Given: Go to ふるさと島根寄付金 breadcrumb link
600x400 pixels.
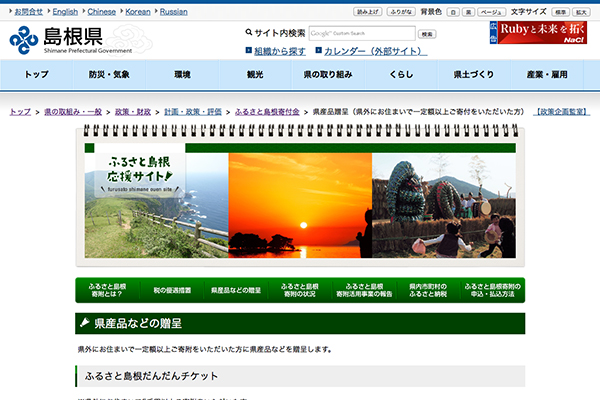Looking at the screenshot, I should [267, 112].
